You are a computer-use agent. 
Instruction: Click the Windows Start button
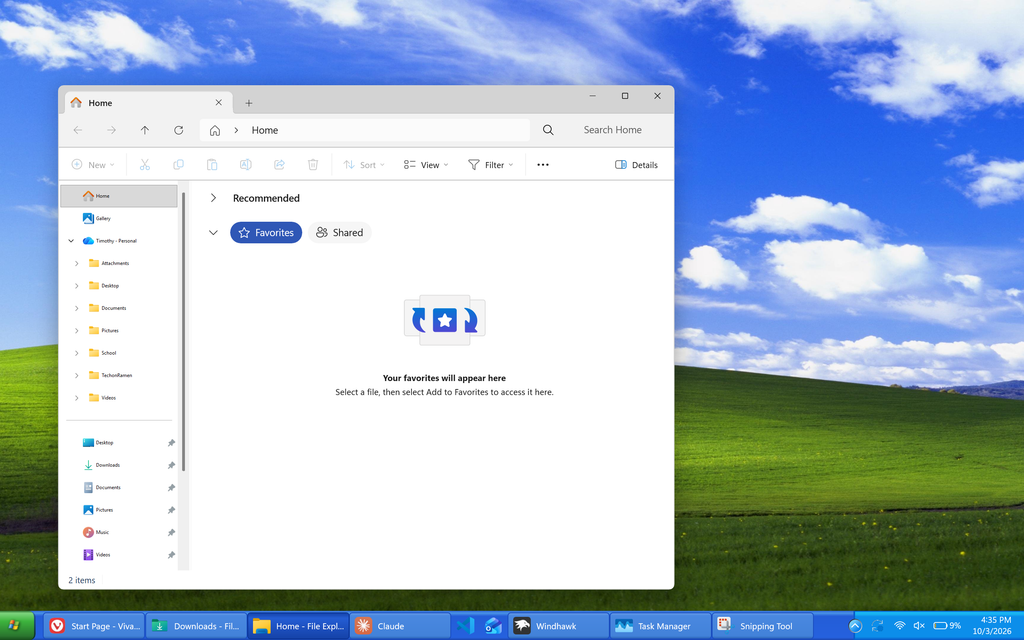[x=16, y=626]
